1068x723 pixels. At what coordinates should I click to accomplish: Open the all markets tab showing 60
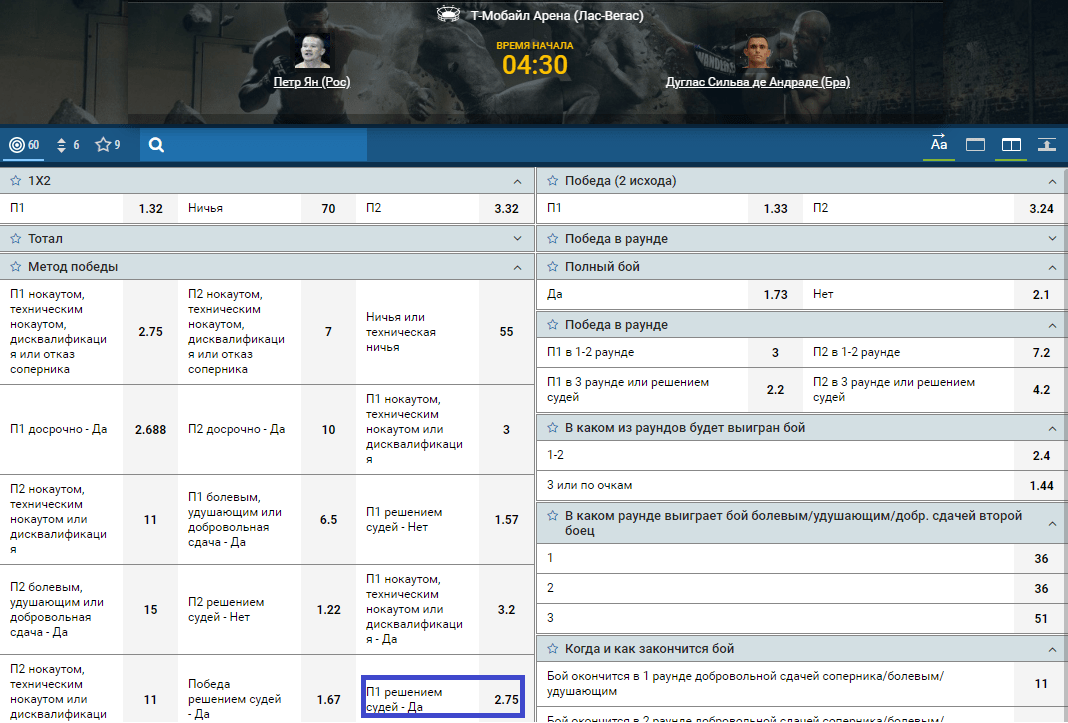point(25,145)
